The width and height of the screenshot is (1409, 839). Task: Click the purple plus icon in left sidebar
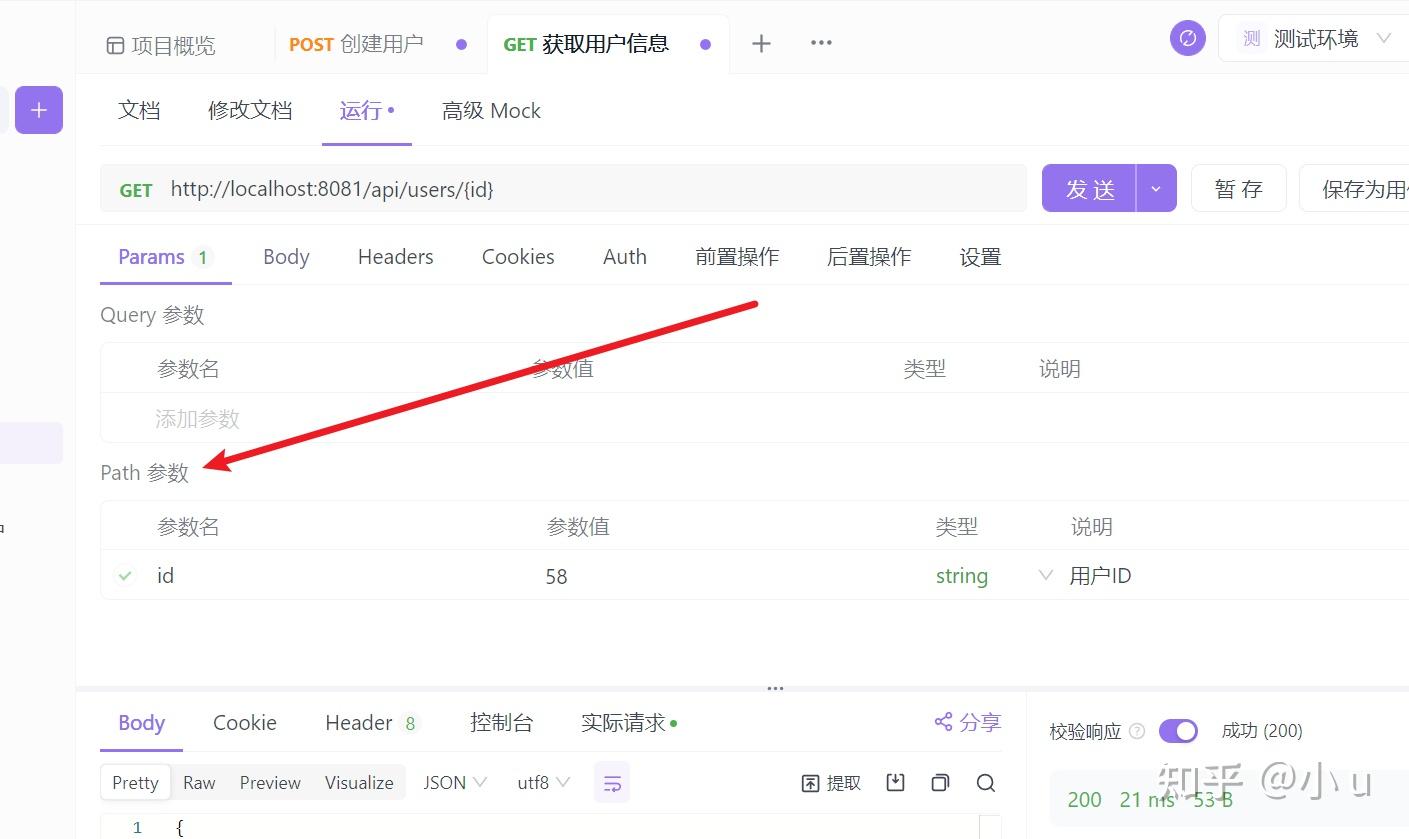click(39, 110)
